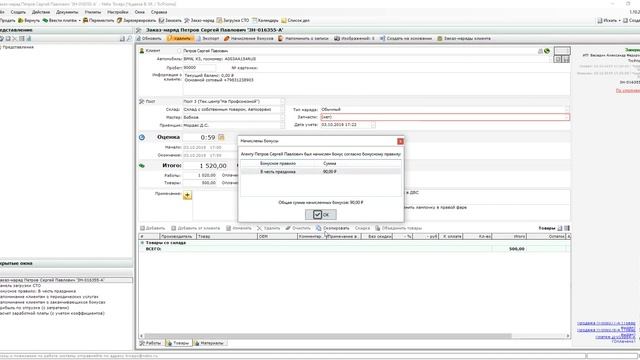This screenshot has height=360, width=640.
Task: Click Объединить товары button
Action: pos(398,228)
